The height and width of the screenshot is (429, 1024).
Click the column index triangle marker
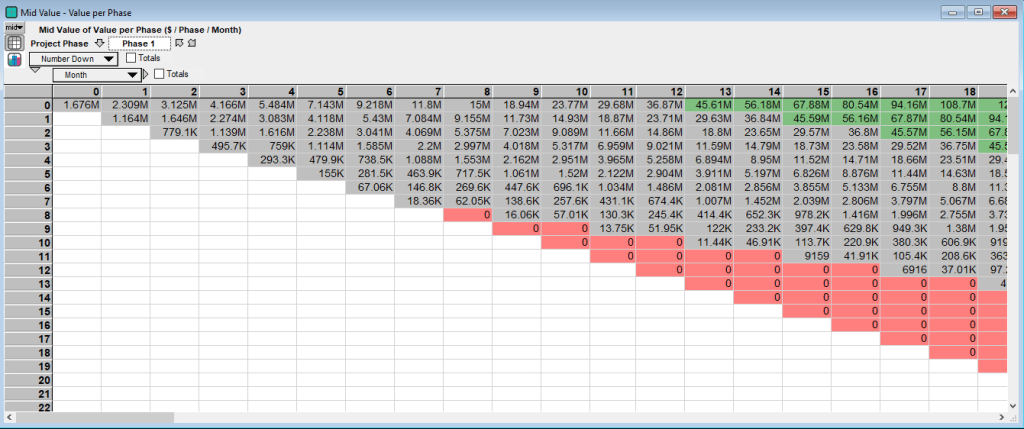[146, 74]
